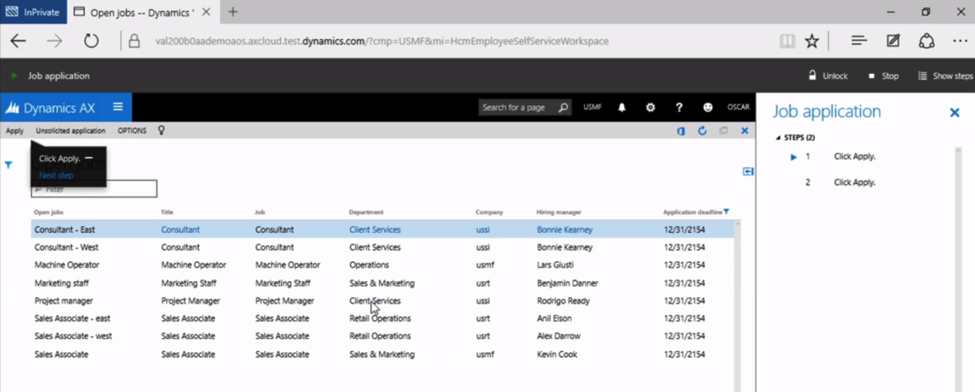Click the Dynamics AX logo

pyautogui.click(x=50, y=108)
